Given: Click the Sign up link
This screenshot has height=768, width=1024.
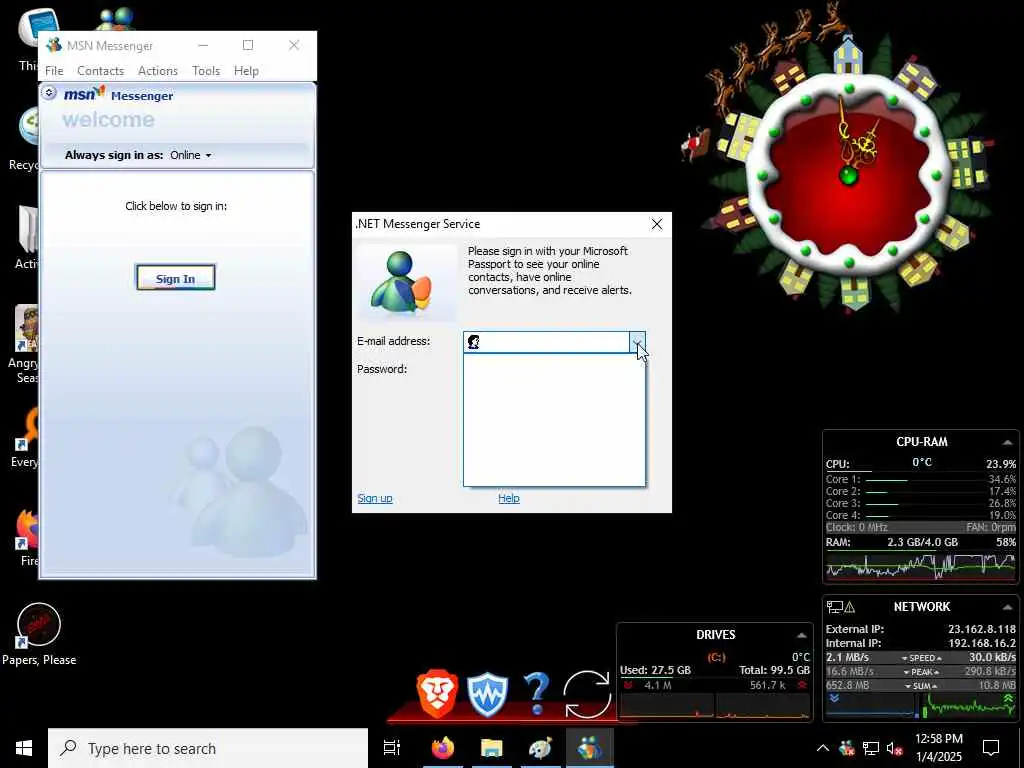Looking at the screenshot, I should pyautogui.click(x=375, y=498).
